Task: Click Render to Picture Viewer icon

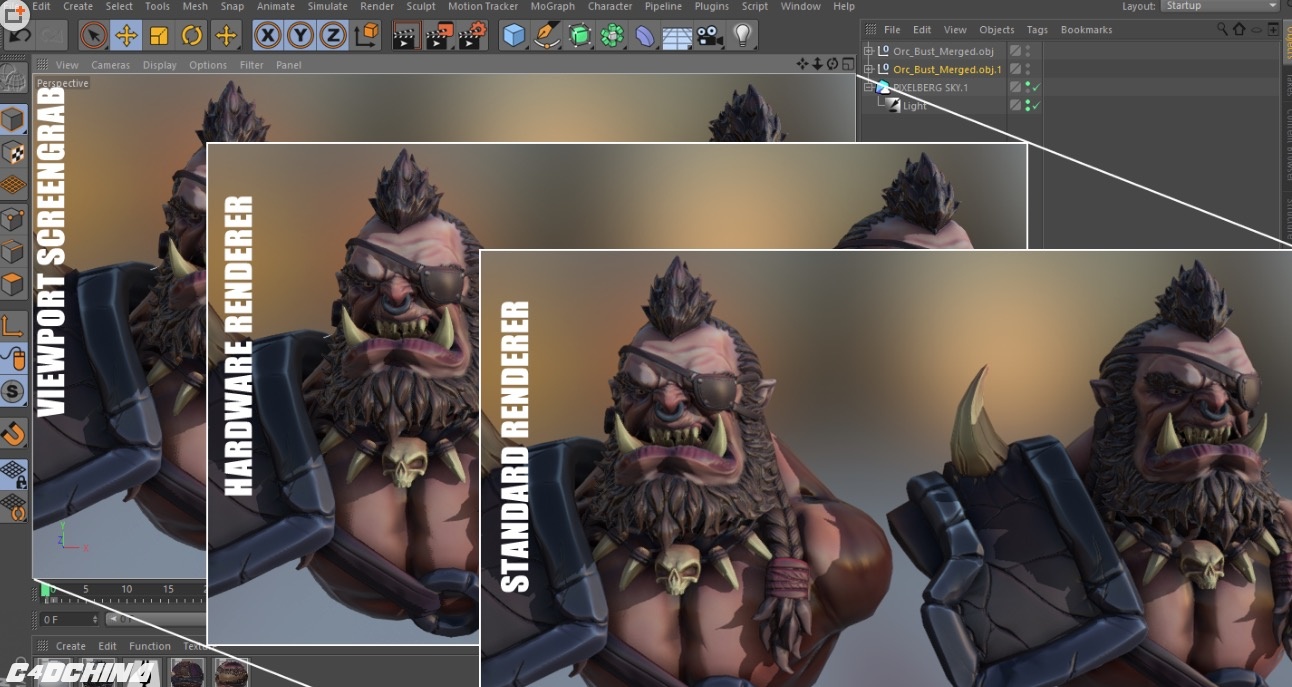Action: (x=439, y=36)
